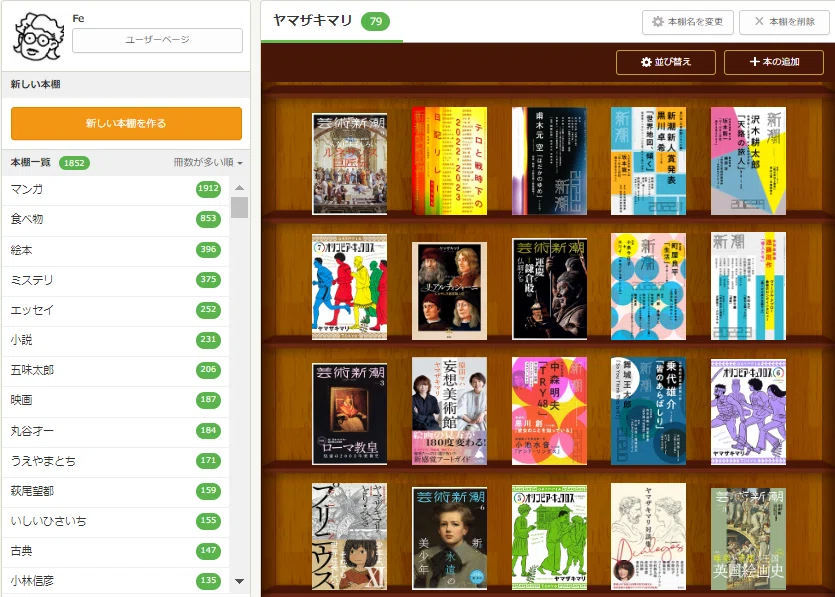Screen dimensions: 835x597
Task: Open オリンピア・キュクロス volume 6 cover
Action: click(x=748, y=412)
